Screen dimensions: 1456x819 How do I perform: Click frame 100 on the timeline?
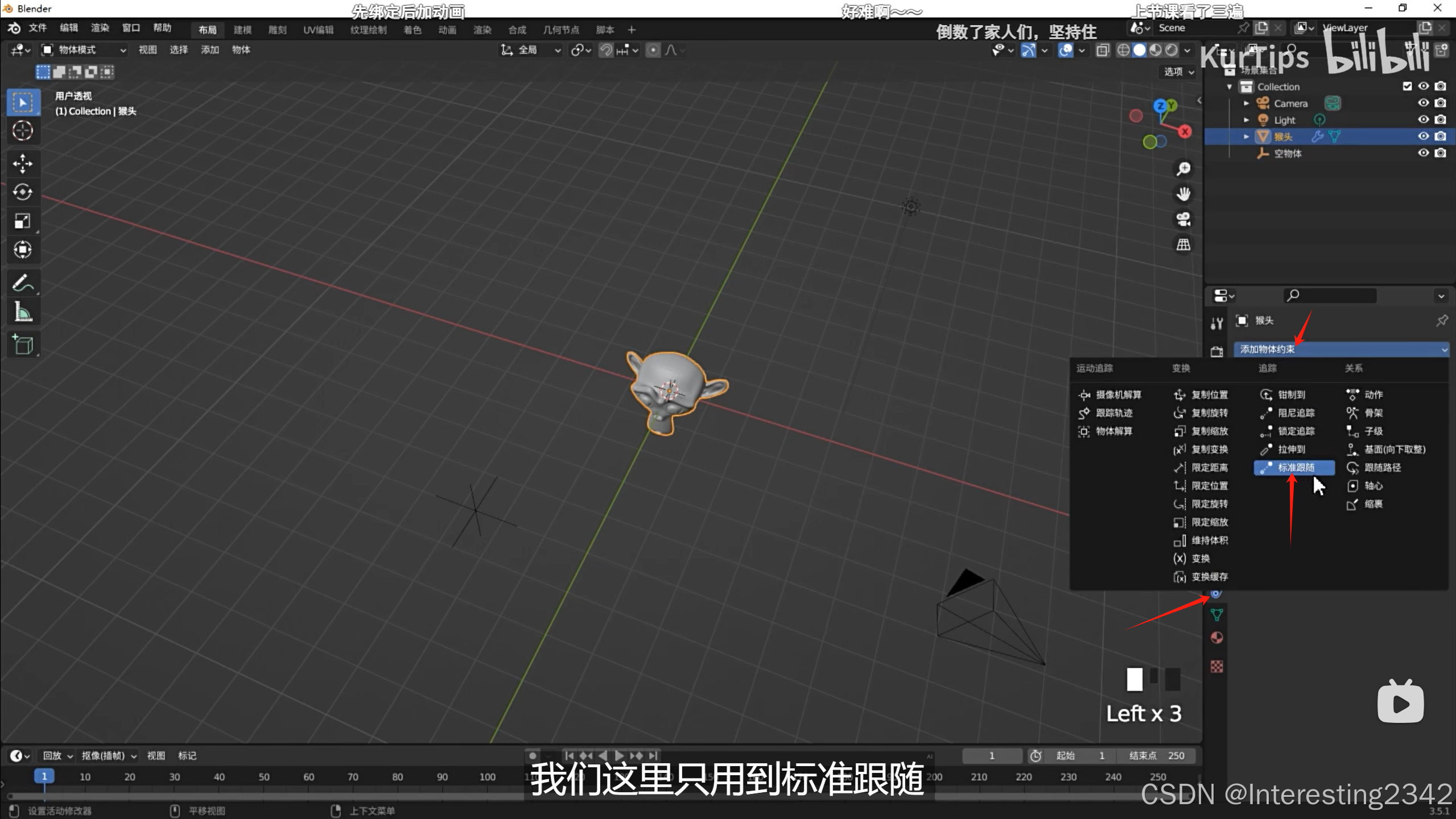click(487, 777)
